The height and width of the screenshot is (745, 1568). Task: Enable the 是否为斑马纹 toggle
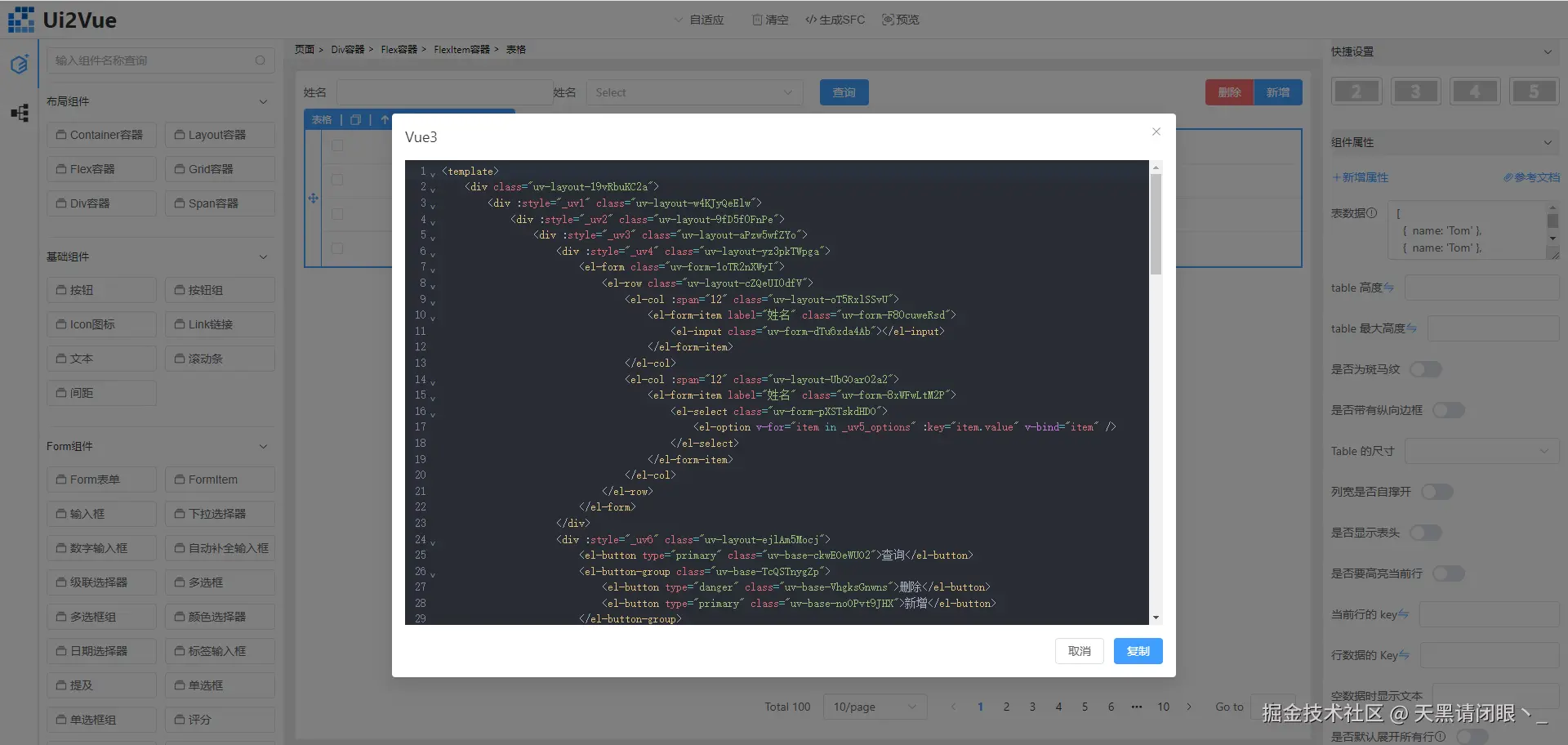[1426, 369]
